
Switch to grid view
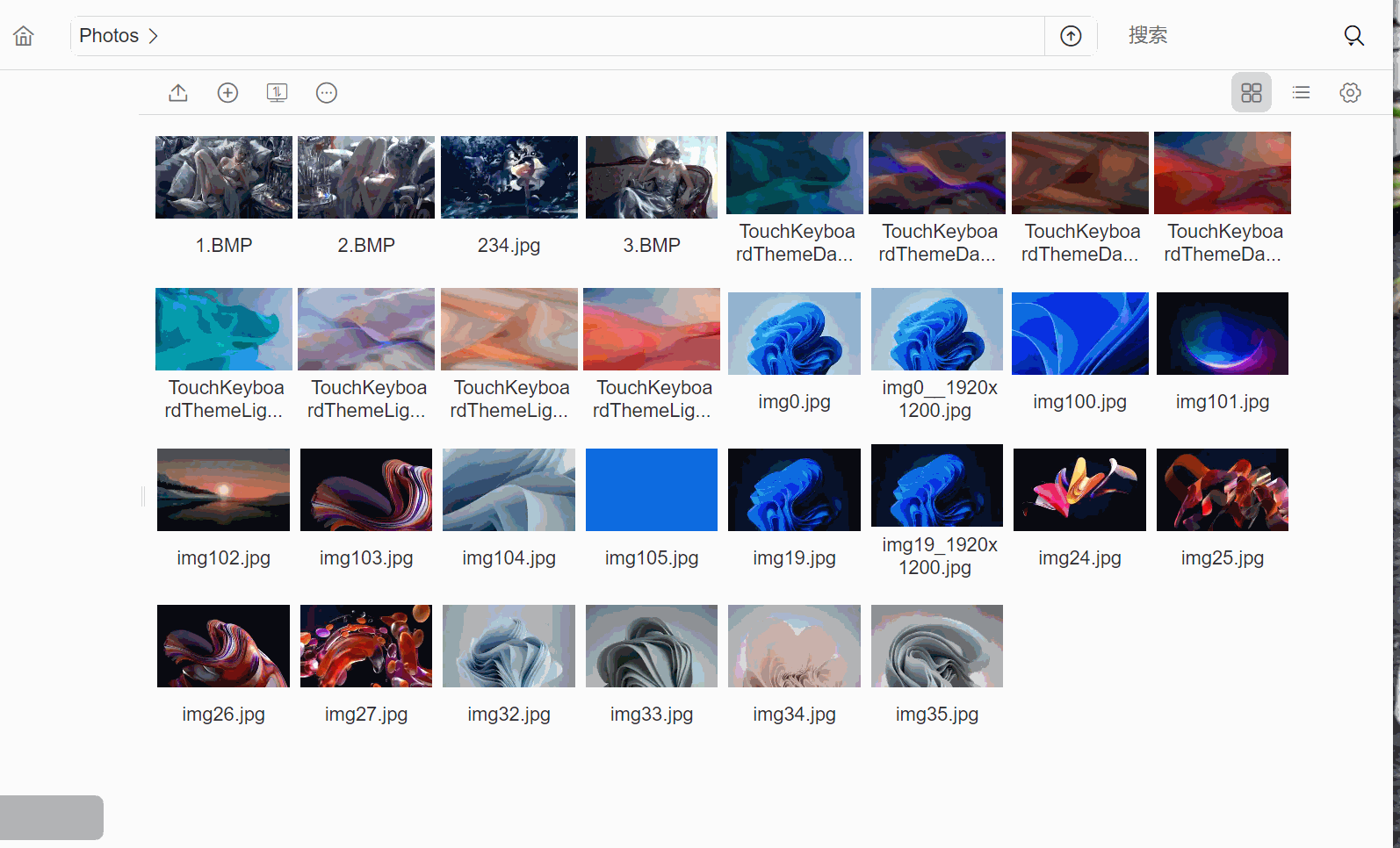click(1251, 93)
